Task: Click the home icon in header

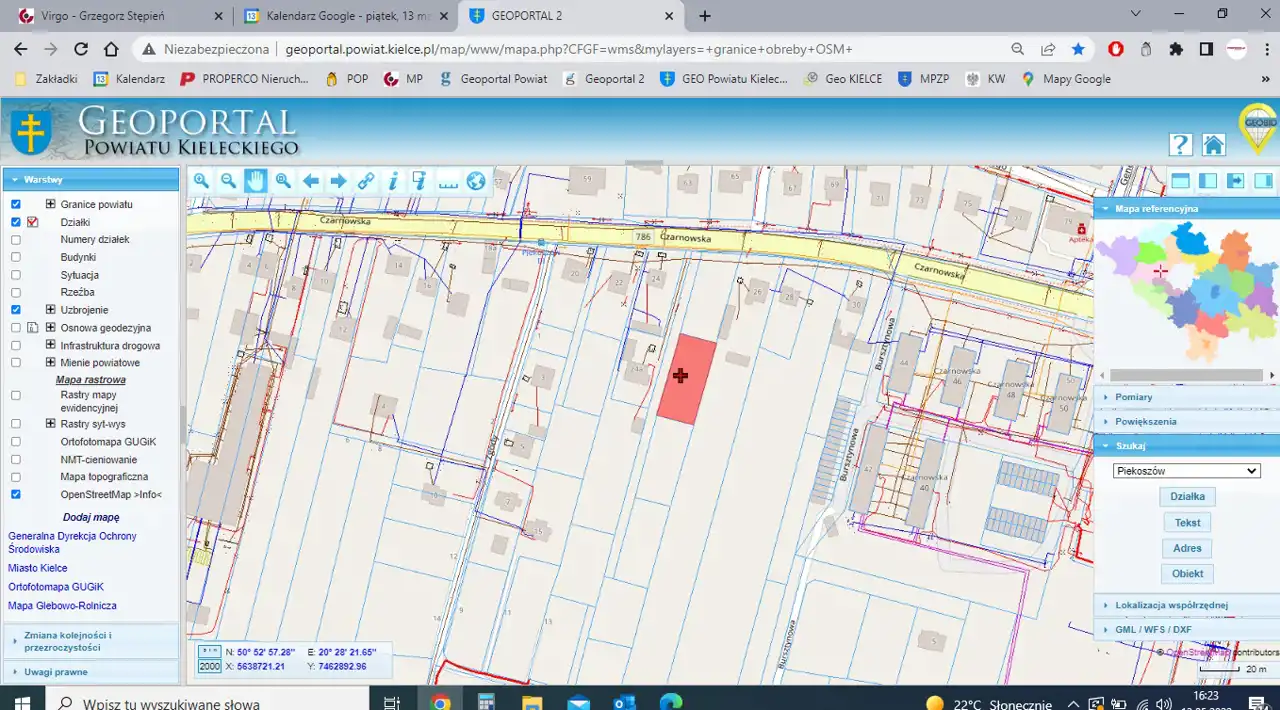Action: [1213, 144]
